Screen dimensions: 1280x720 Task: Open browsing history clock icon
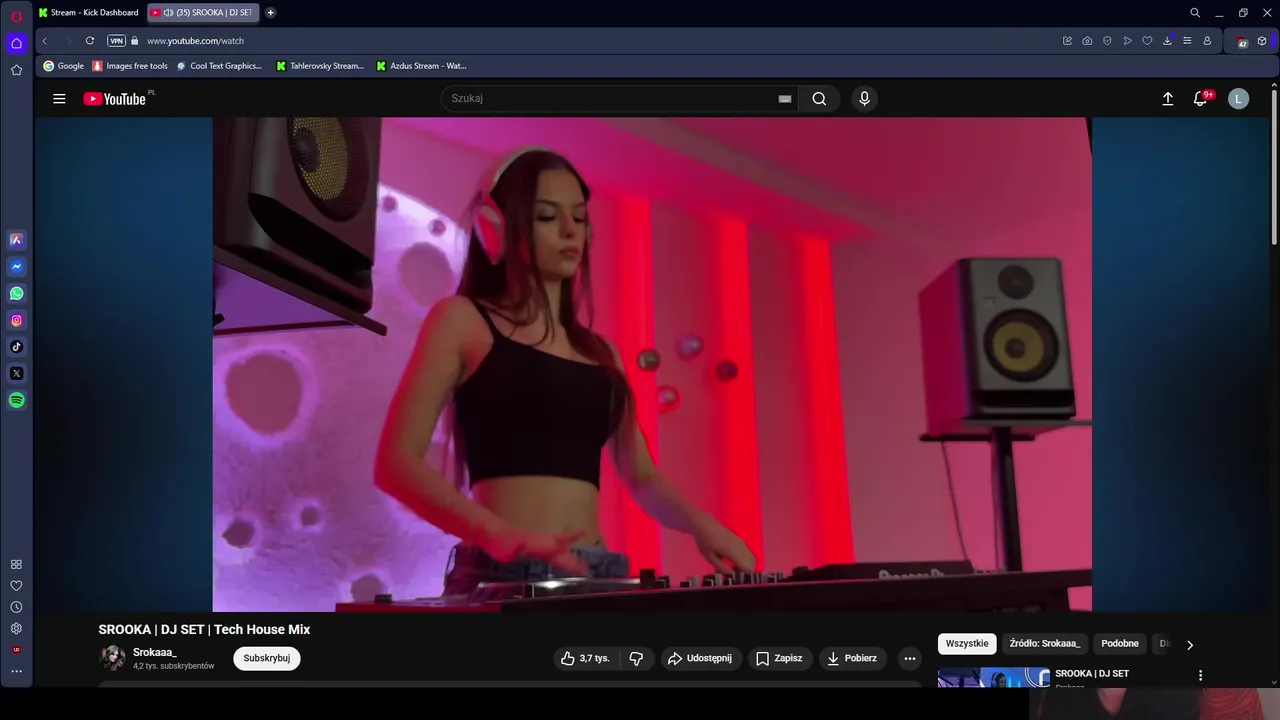[16, 607]
